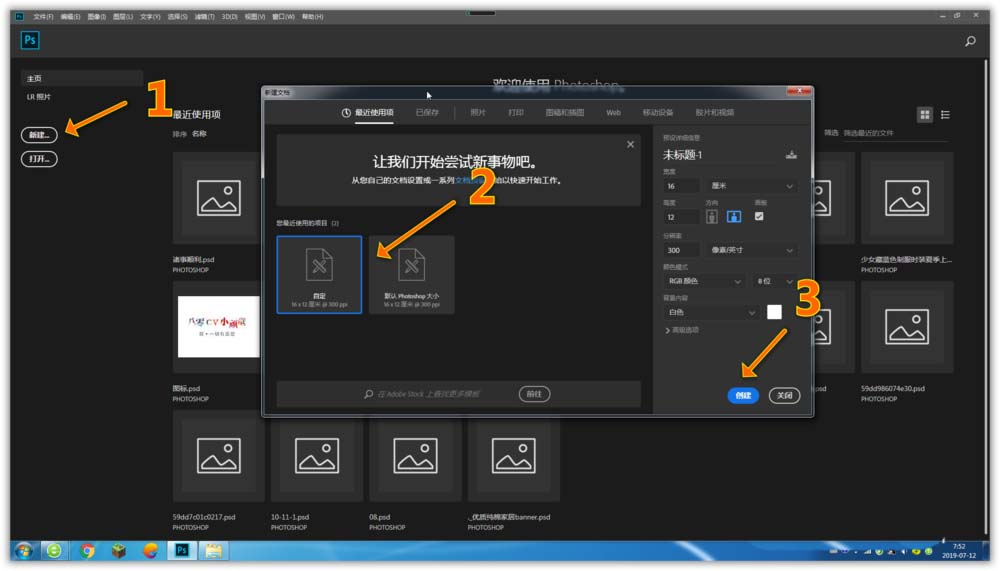
Task: Open the 滤镜(T) menu
Action: click(x=204, y=17)
